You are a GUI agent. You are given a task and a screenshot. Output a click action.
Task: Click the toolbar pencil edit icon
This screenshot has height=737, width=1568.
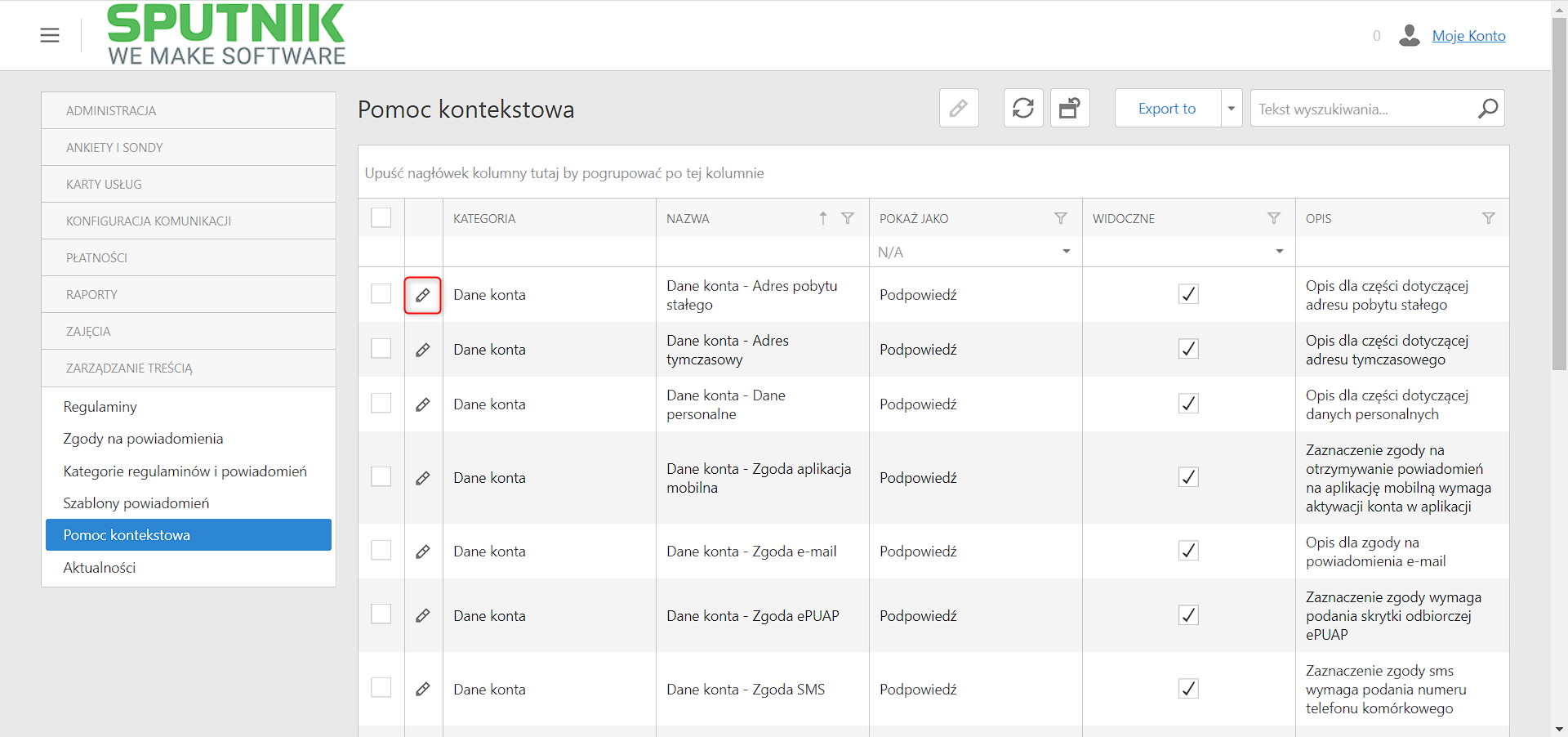pyautogui.click(x=959, y=108)
